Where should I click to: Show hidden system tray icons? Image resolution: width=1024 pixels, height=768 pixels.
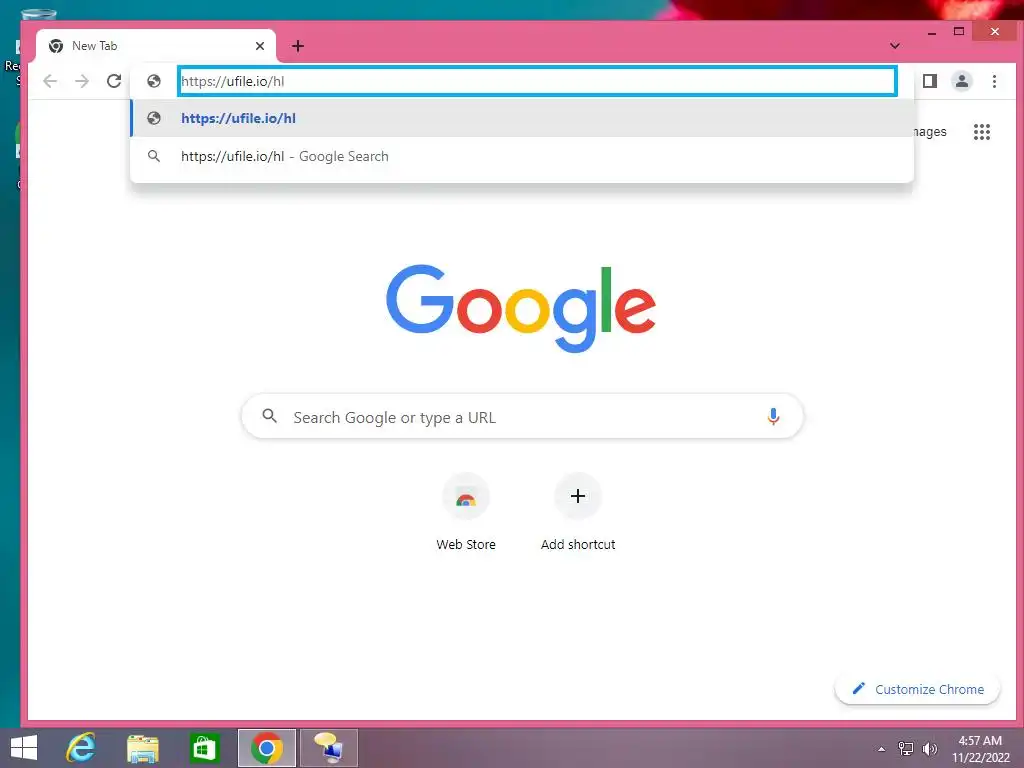click(x=882, y=749)
